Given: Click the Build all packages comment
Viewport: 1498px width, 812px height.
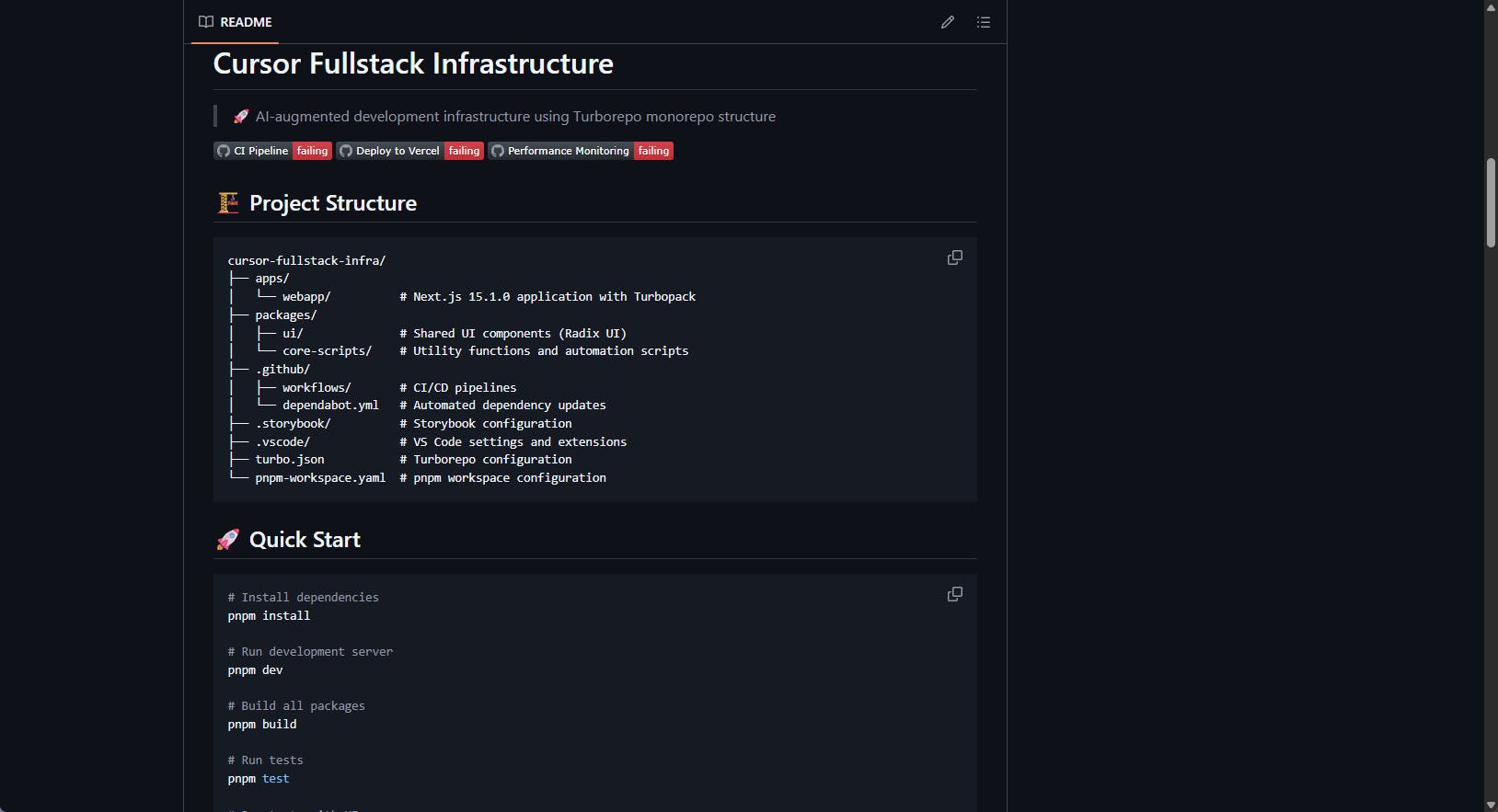Looking at the screenshot, I should click(296, 706).
